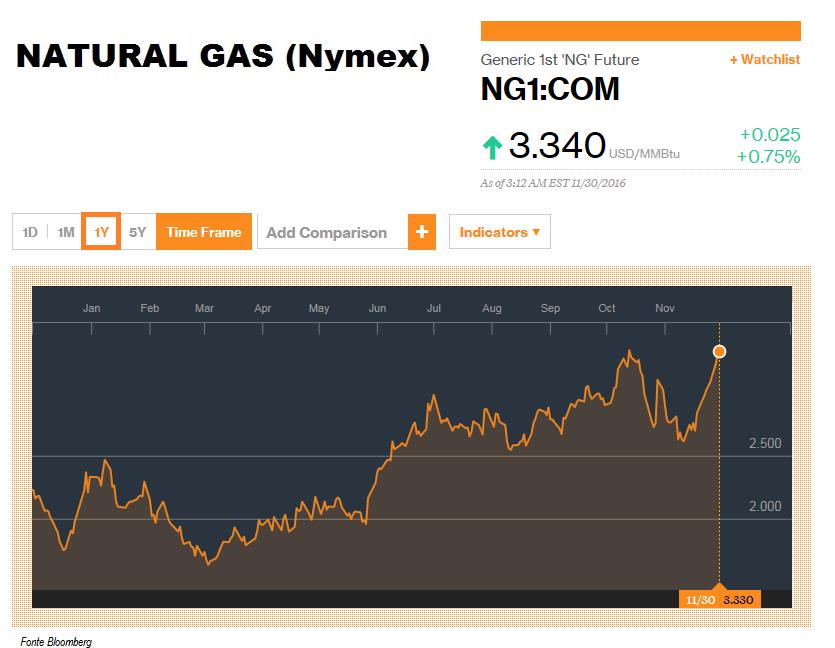Select the 1M time range
Screen dimensions: 835x648
tap(66, 232)
